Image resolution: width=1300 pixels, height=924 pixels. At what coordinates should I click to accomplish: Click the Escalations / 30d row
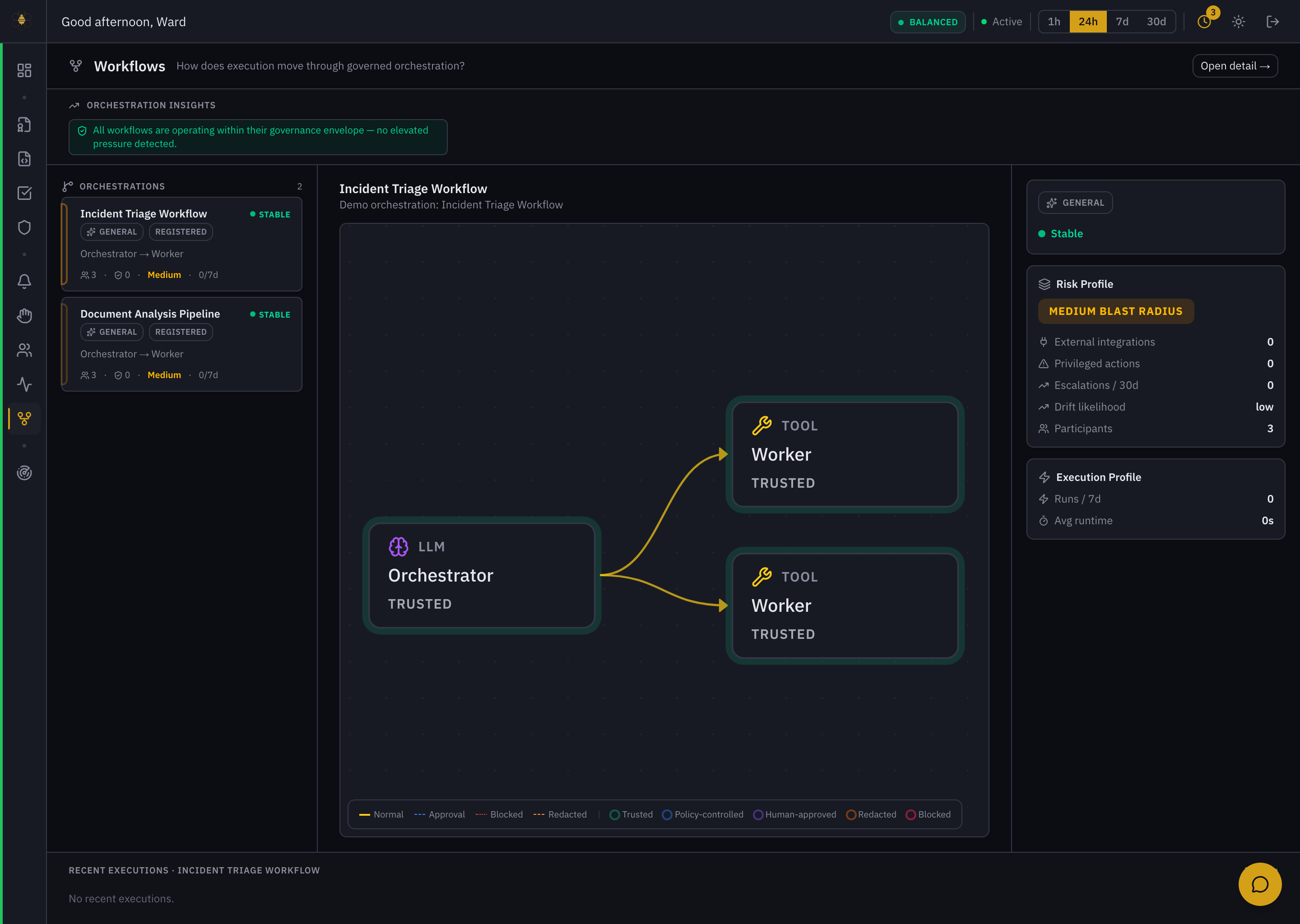pos(1156,385)
